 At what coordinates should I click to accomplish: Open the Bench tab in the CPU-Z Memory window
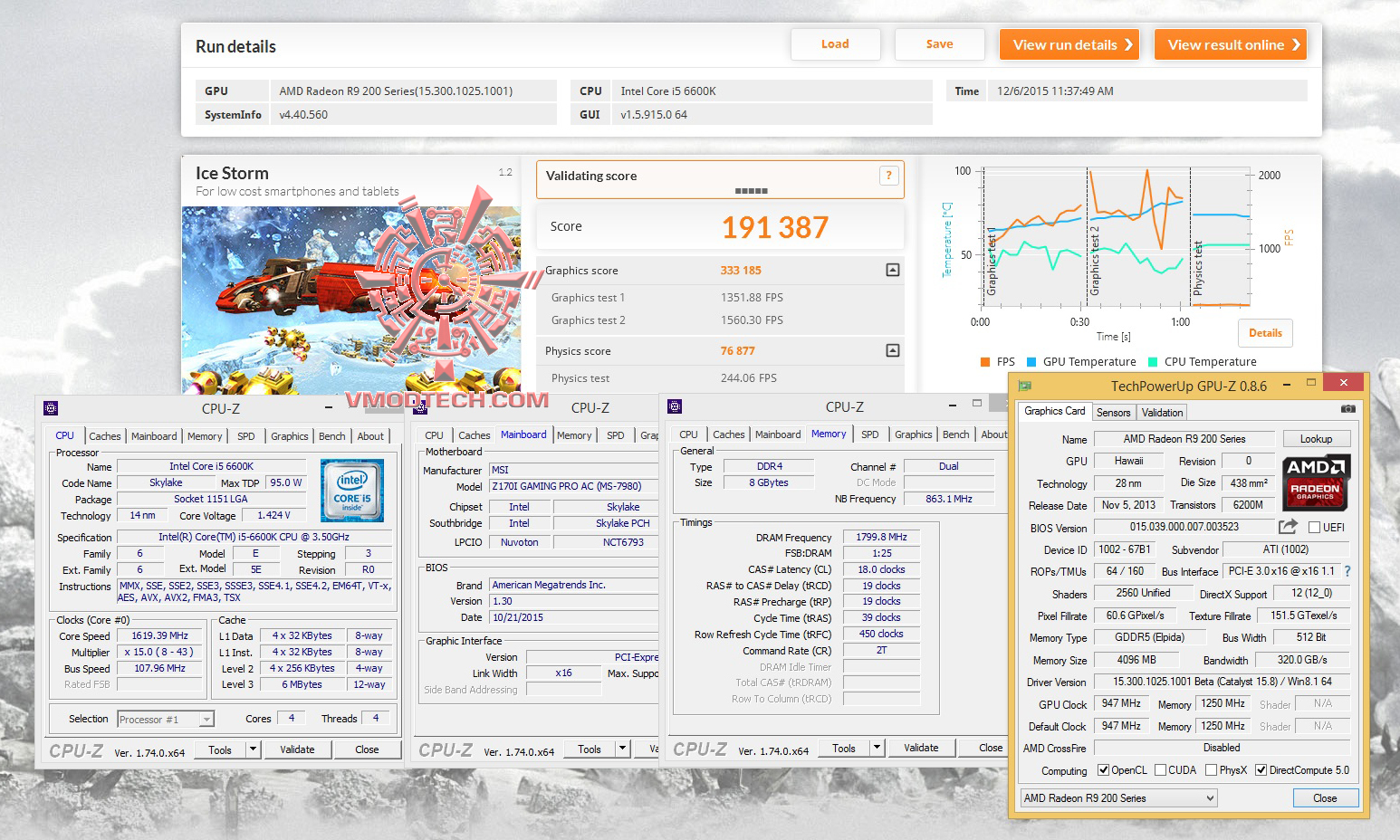point(956,434)
